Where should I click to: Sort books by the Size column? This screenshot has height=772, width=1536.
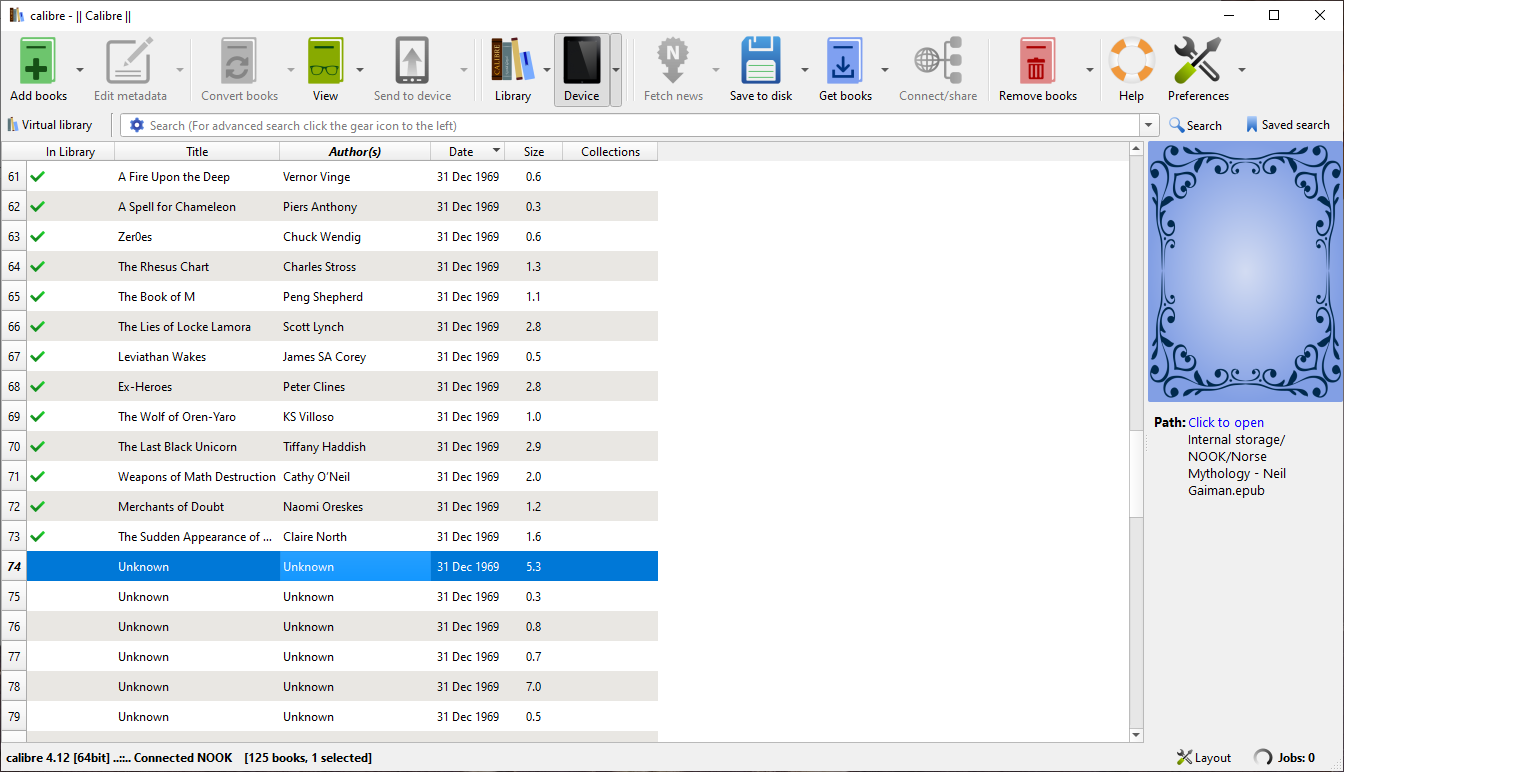point(534,152)
